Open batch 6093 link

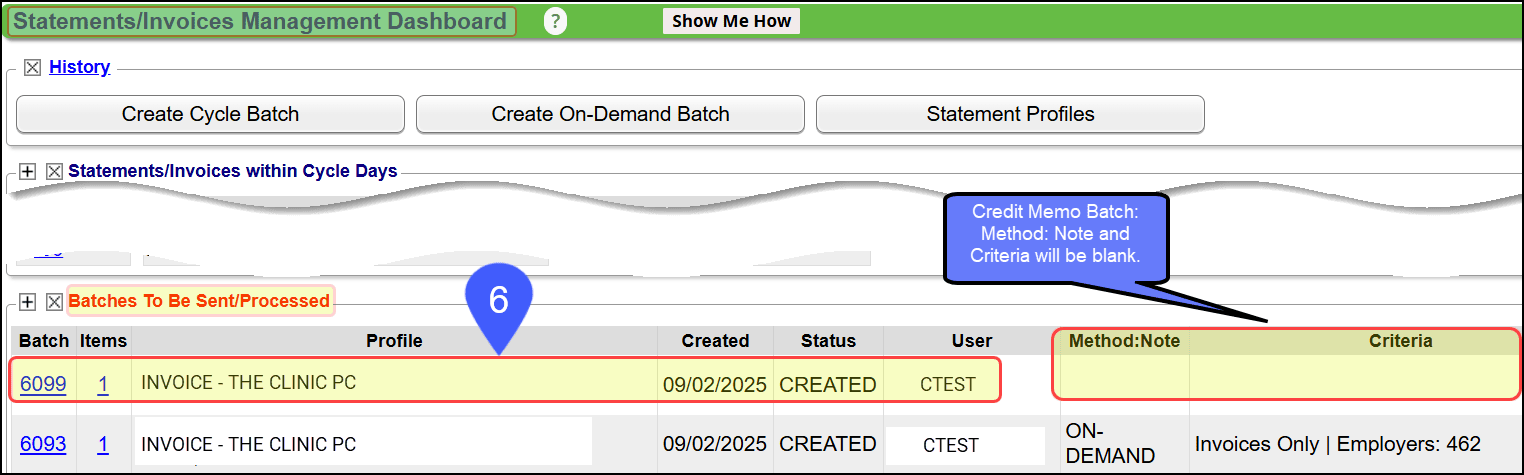[43, 444]
